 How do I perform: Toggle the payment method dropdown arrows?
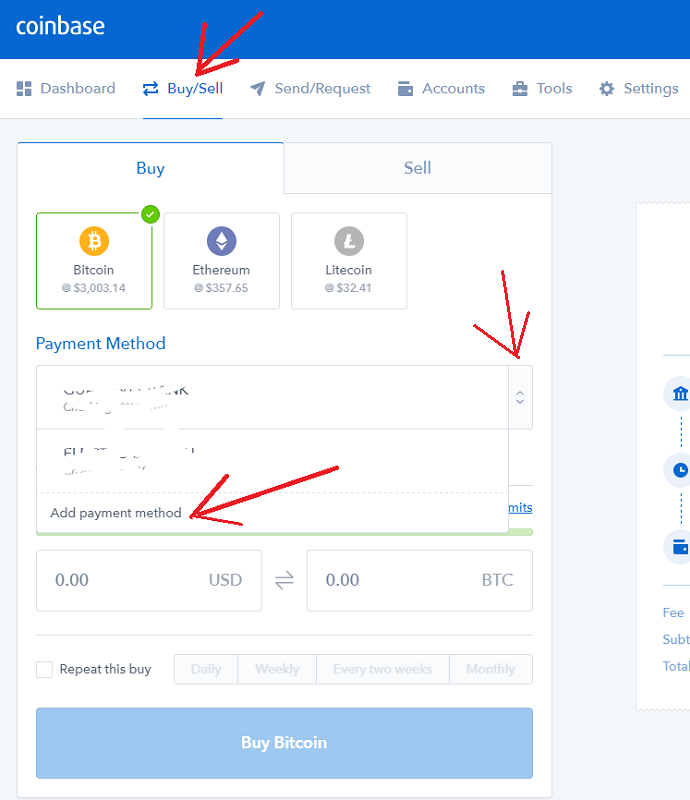[520, 397]
